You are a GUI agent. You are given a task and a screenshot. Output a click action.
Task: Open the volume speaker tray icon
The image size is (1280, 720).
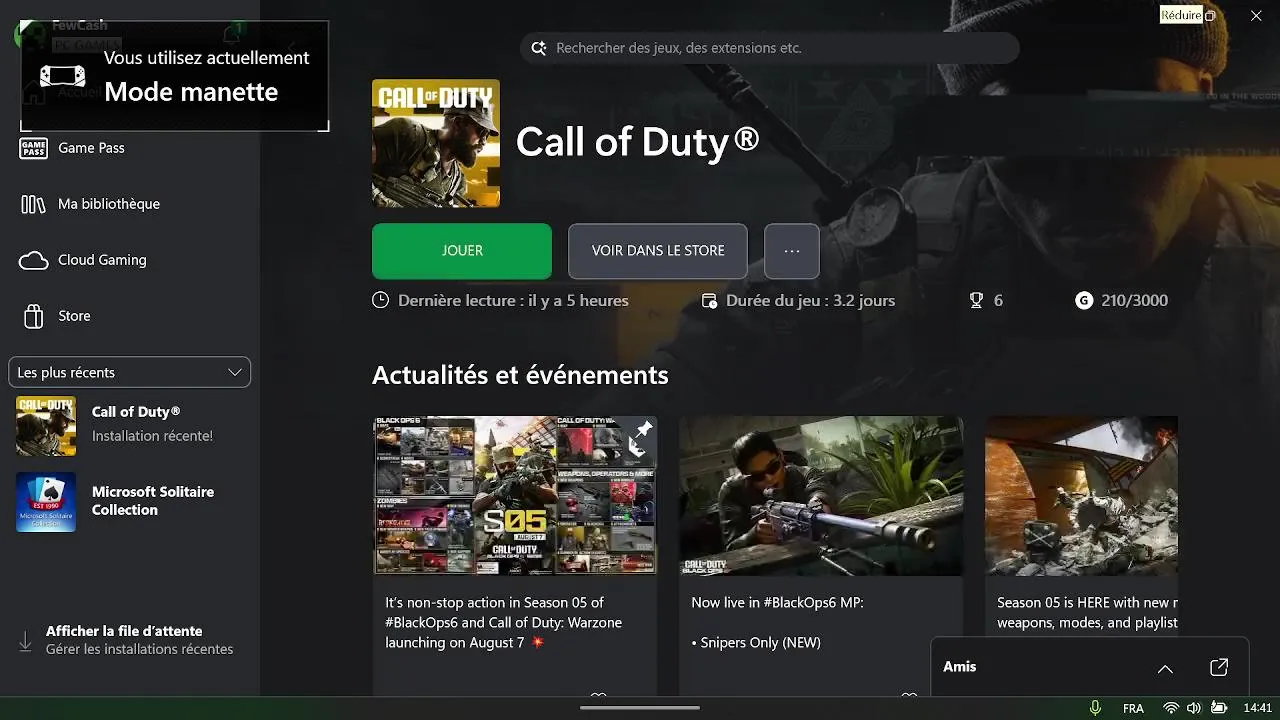[1194, 708]
